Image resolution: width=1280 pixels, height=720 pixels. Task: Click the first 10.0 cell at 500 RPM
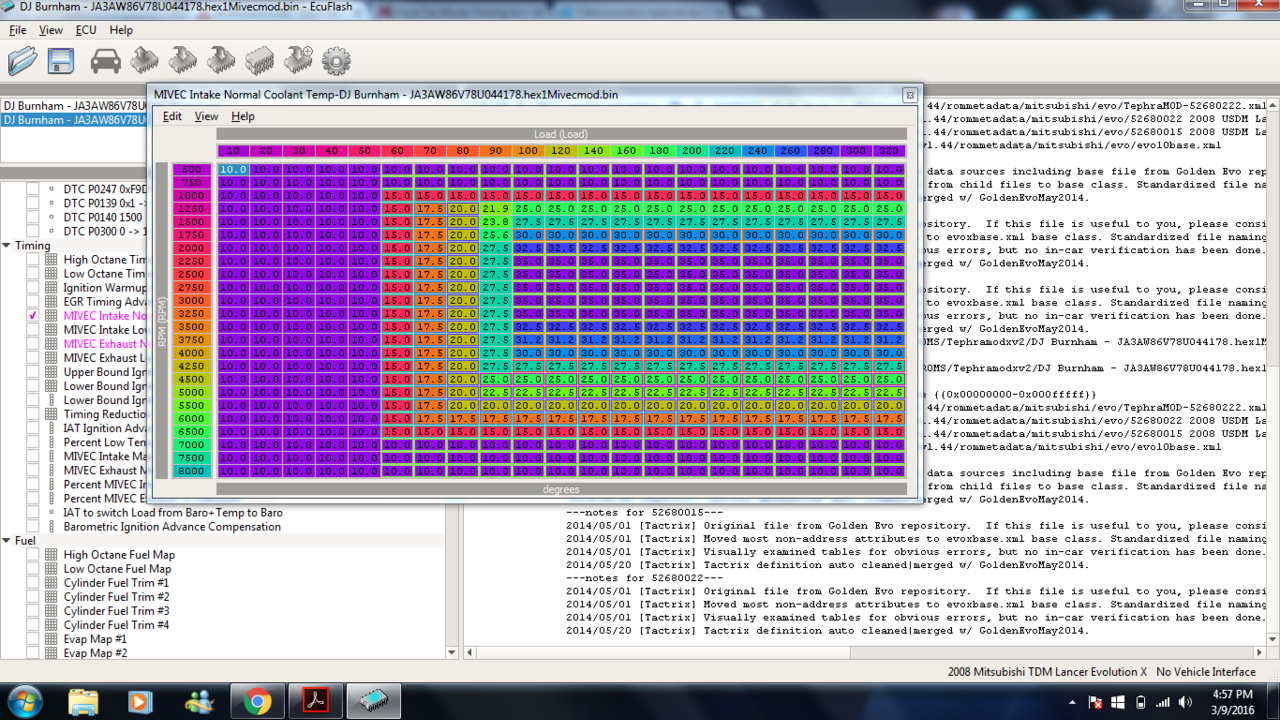[x=233, y=170]
